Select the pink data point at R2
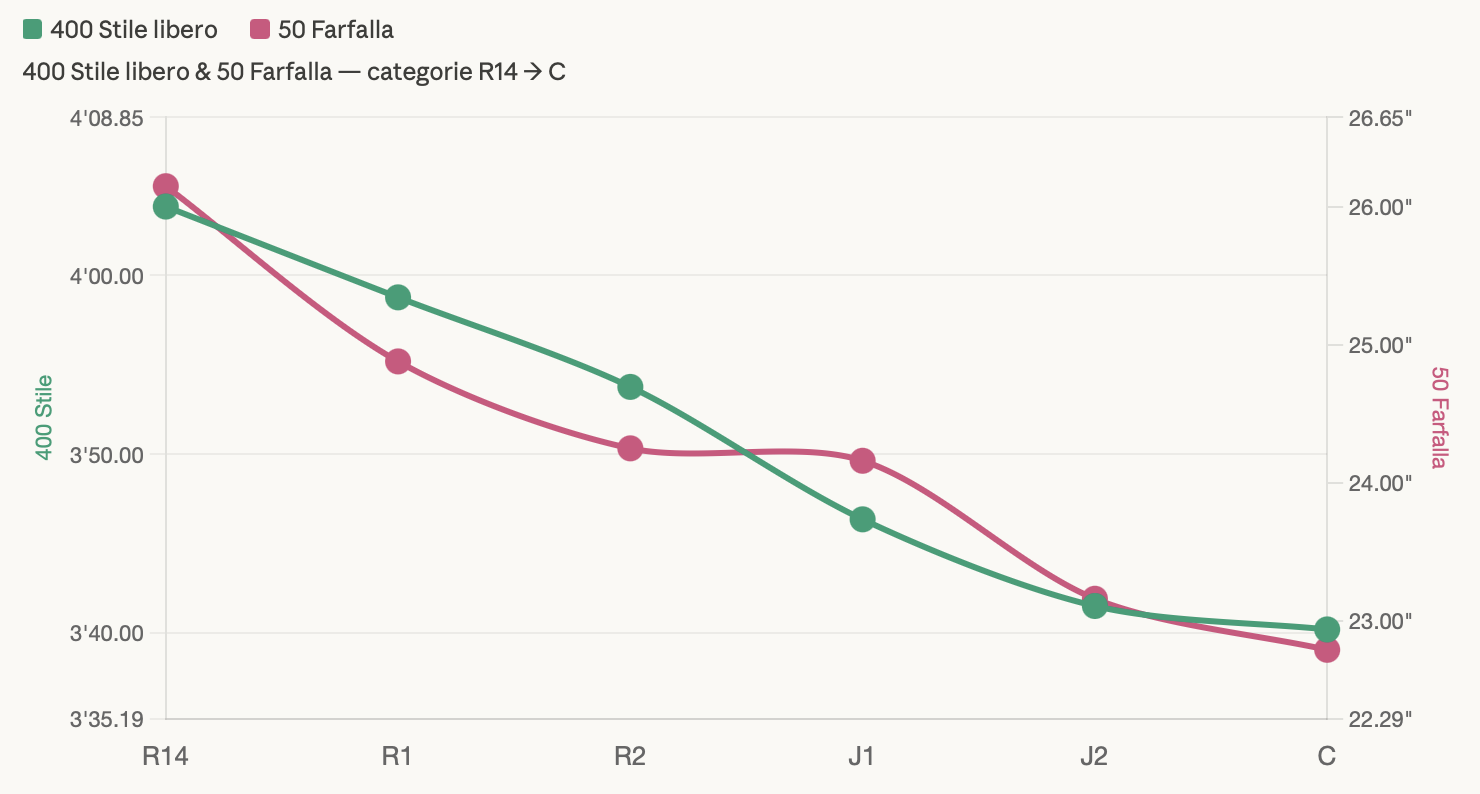 630,448
